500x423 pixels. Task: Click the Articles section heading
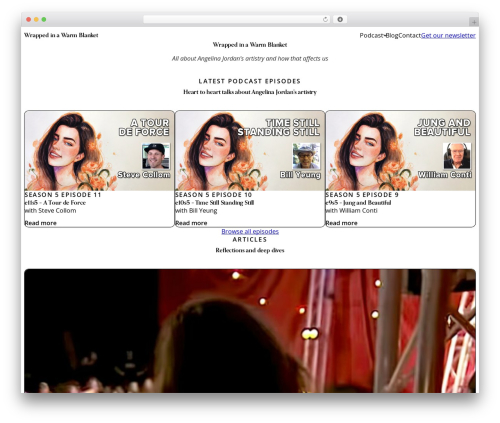click(250, 240)
